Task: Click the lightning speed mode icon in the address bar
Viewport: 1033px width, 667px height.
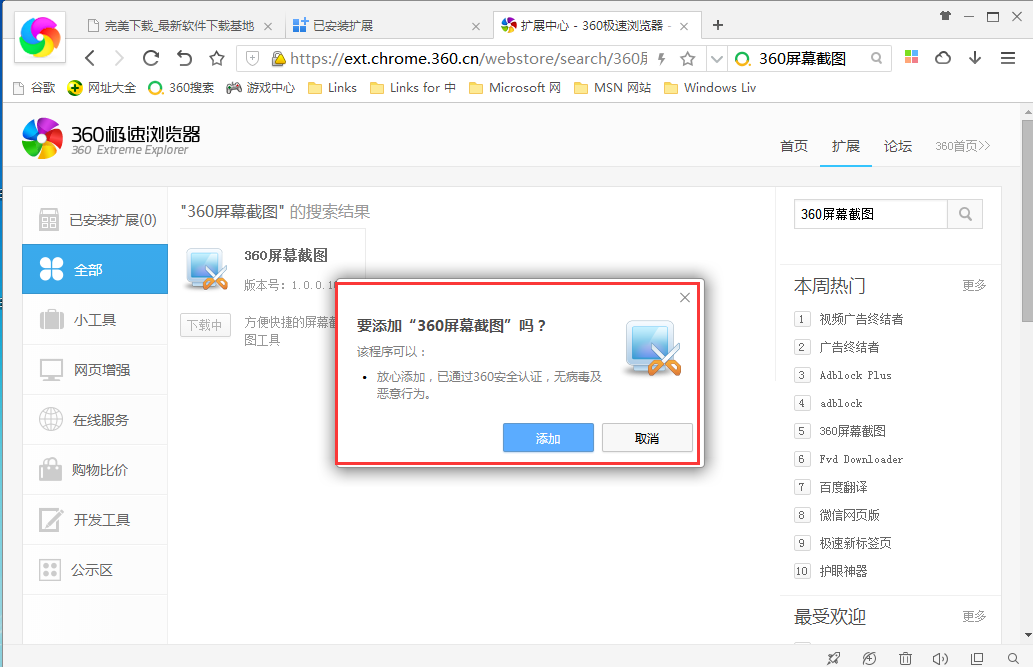Action: click(x=661, y=59)
